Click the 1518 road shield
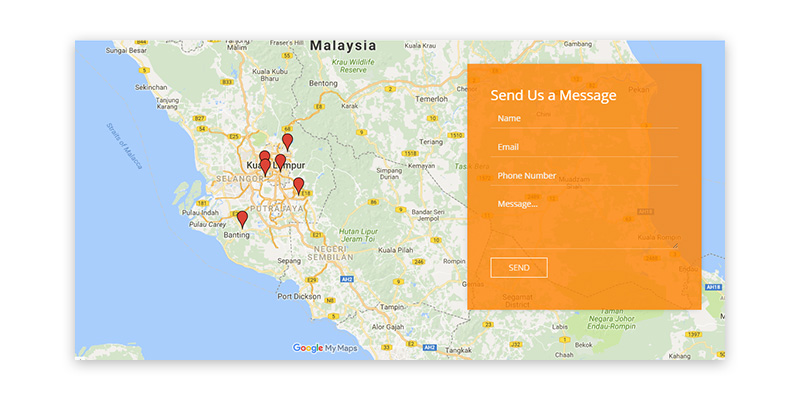 coord(409,153)
